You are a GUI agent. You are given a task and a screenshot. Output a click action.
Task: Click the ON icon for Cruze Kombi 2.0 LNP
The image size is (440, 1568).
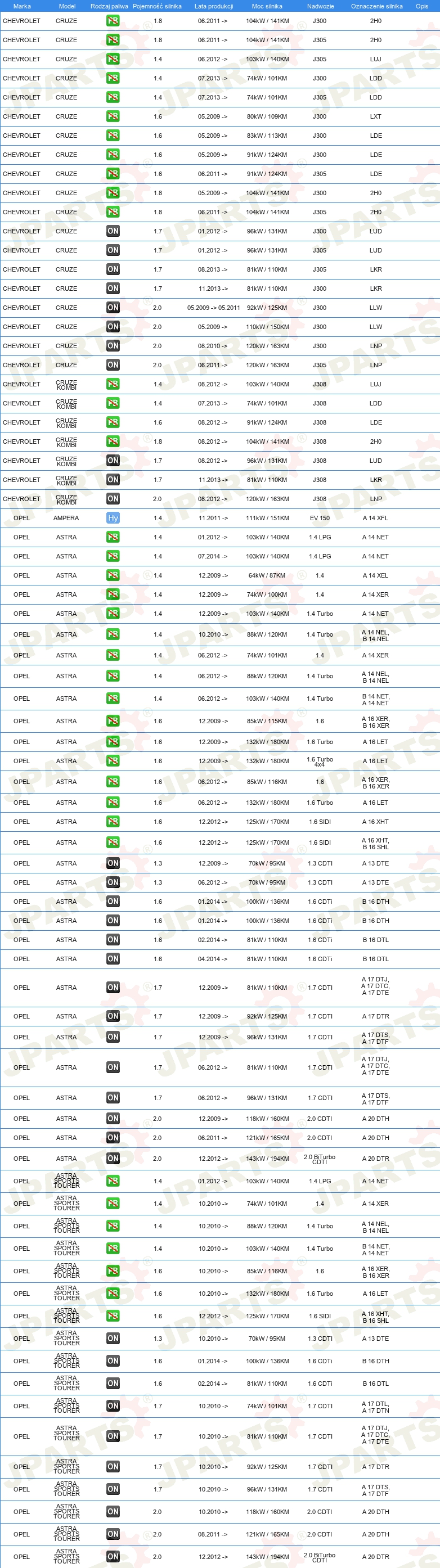pyautogui.click(x=113, y=498)
